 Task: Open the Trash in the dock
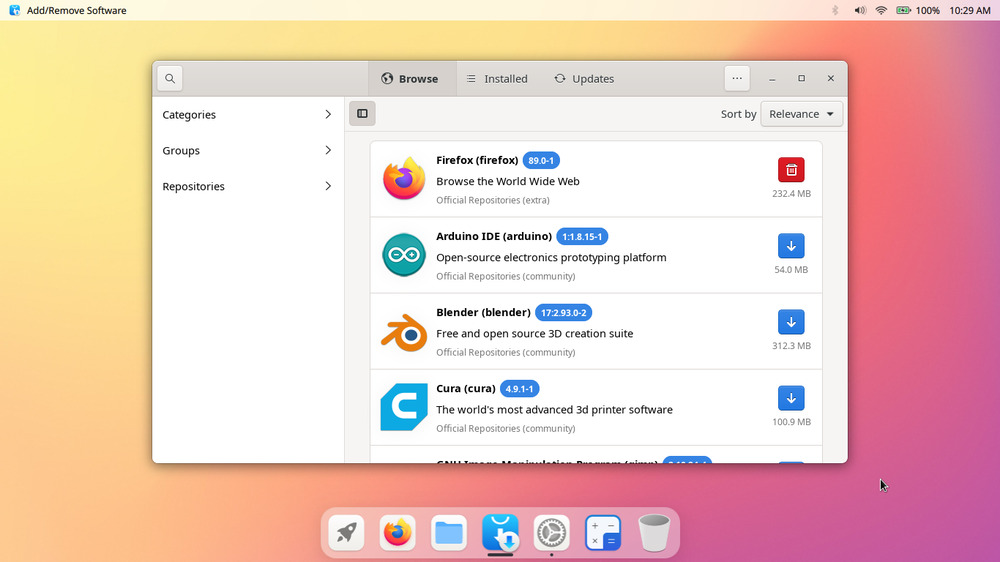point(654,533)
